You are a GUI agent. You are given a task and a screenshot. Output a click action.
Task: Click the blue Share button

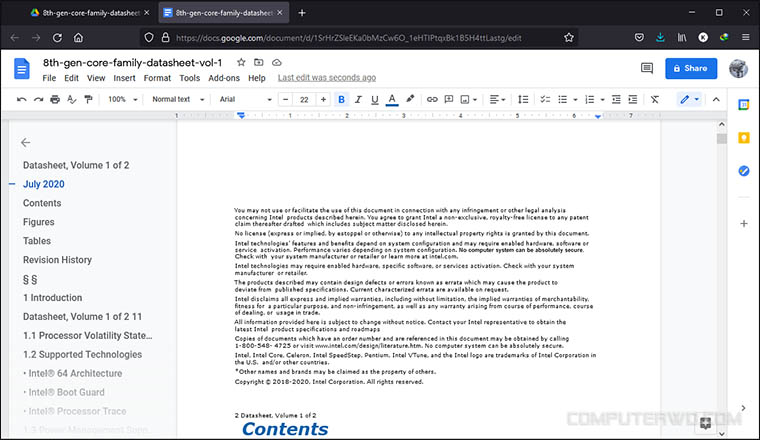tap(691, 68)
